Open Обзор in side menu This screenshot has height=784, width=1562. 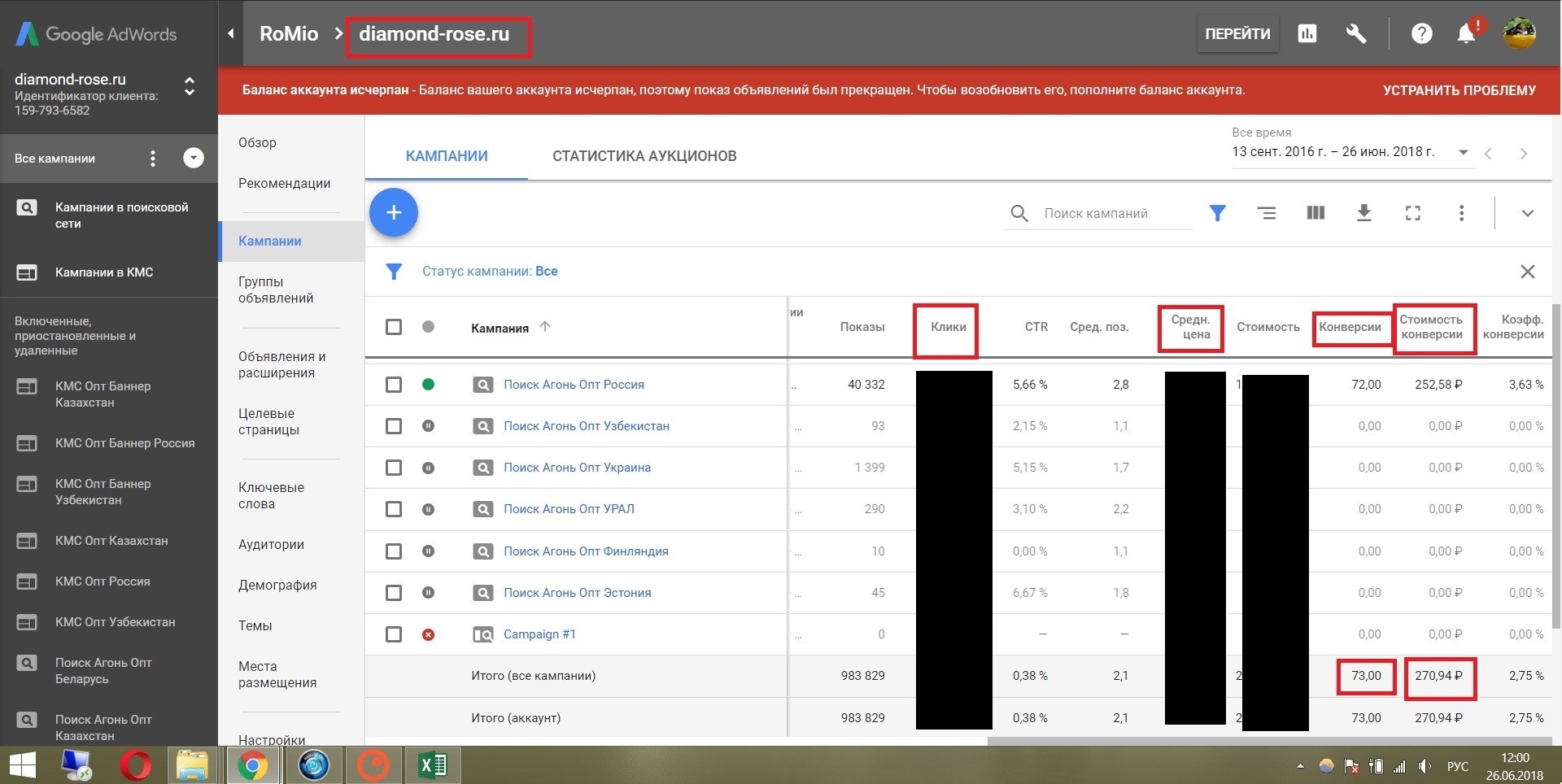click(x=257, y=142)
